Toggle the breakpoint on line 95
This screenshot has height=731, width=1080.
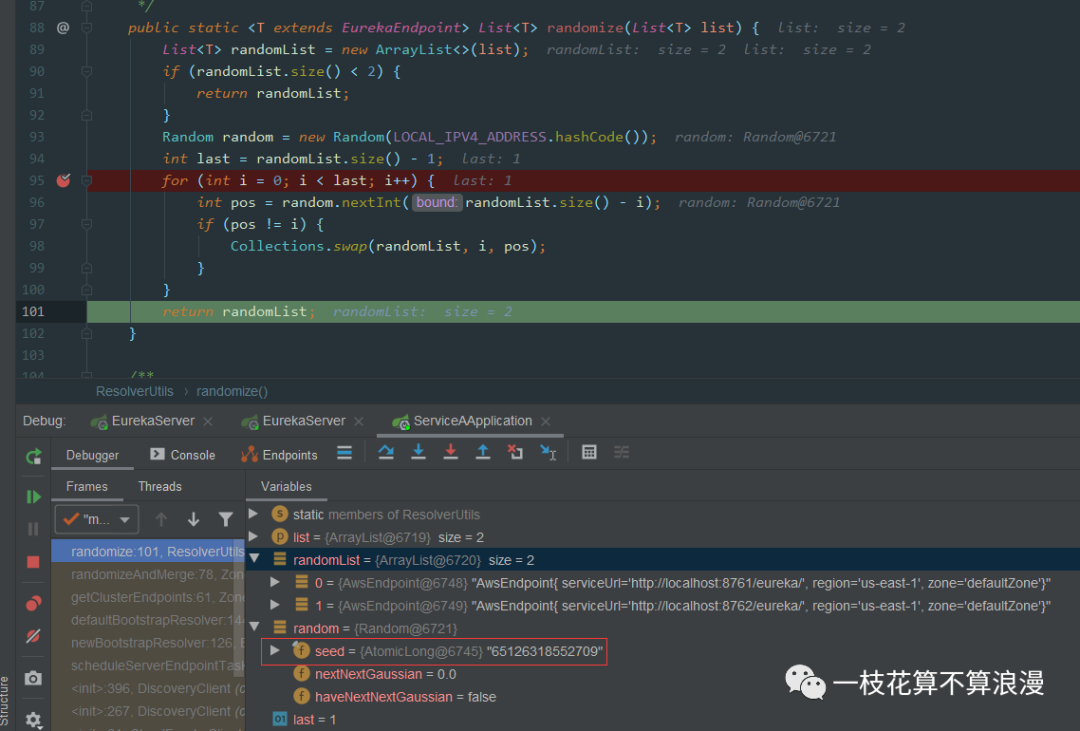click(63, 180)
